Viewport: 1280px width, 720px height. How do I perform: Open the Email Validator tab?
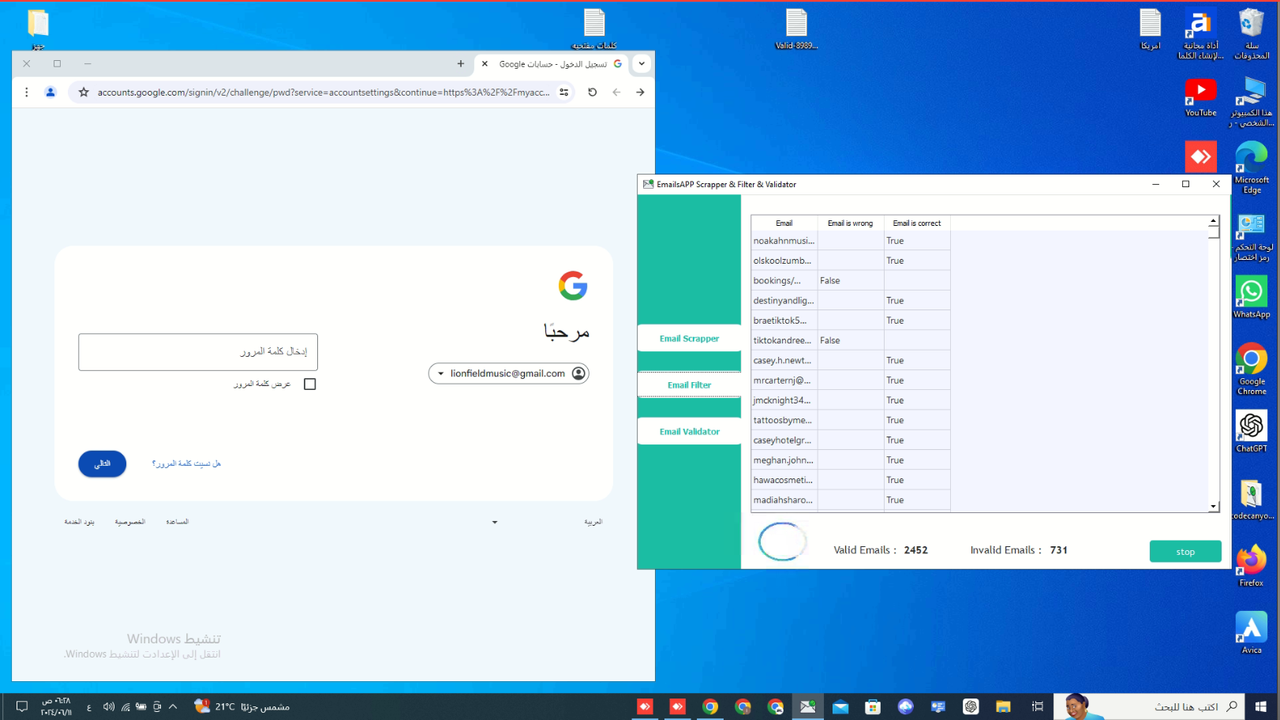(x=689, y=432)
